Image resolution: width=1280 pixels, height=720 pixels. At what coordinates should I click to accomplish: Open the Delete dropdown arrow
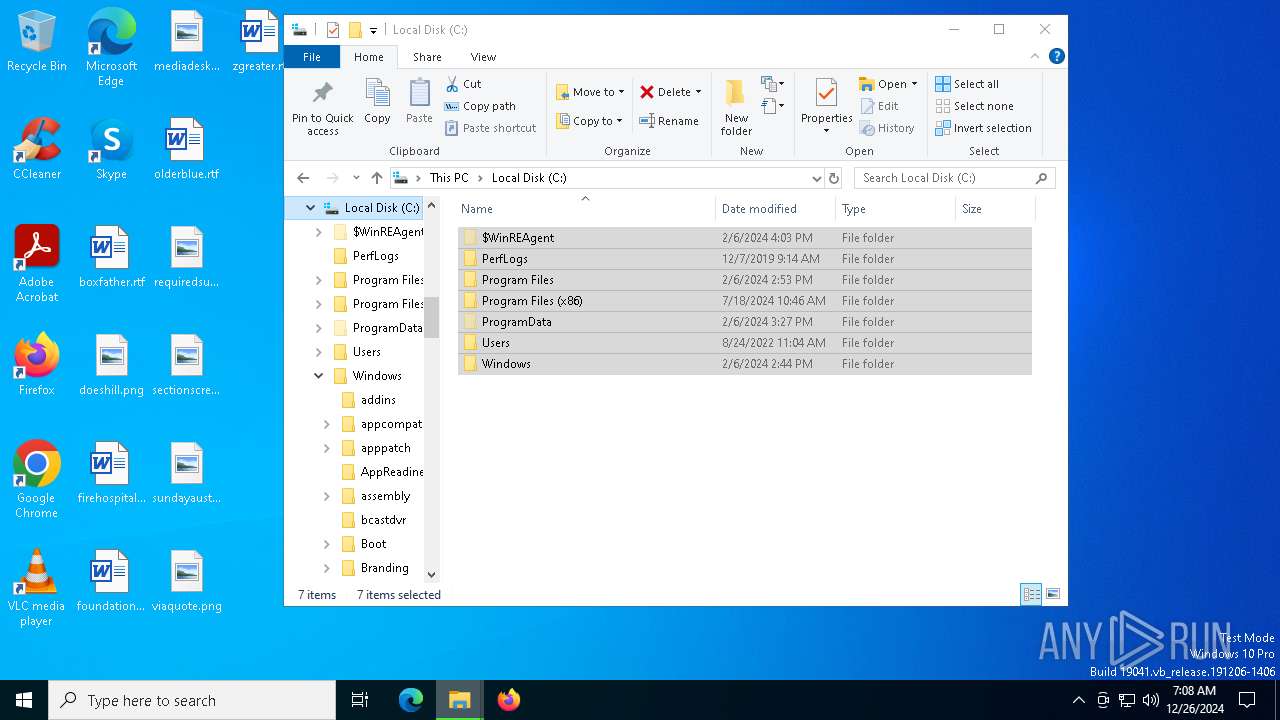(x=698, y=92)
